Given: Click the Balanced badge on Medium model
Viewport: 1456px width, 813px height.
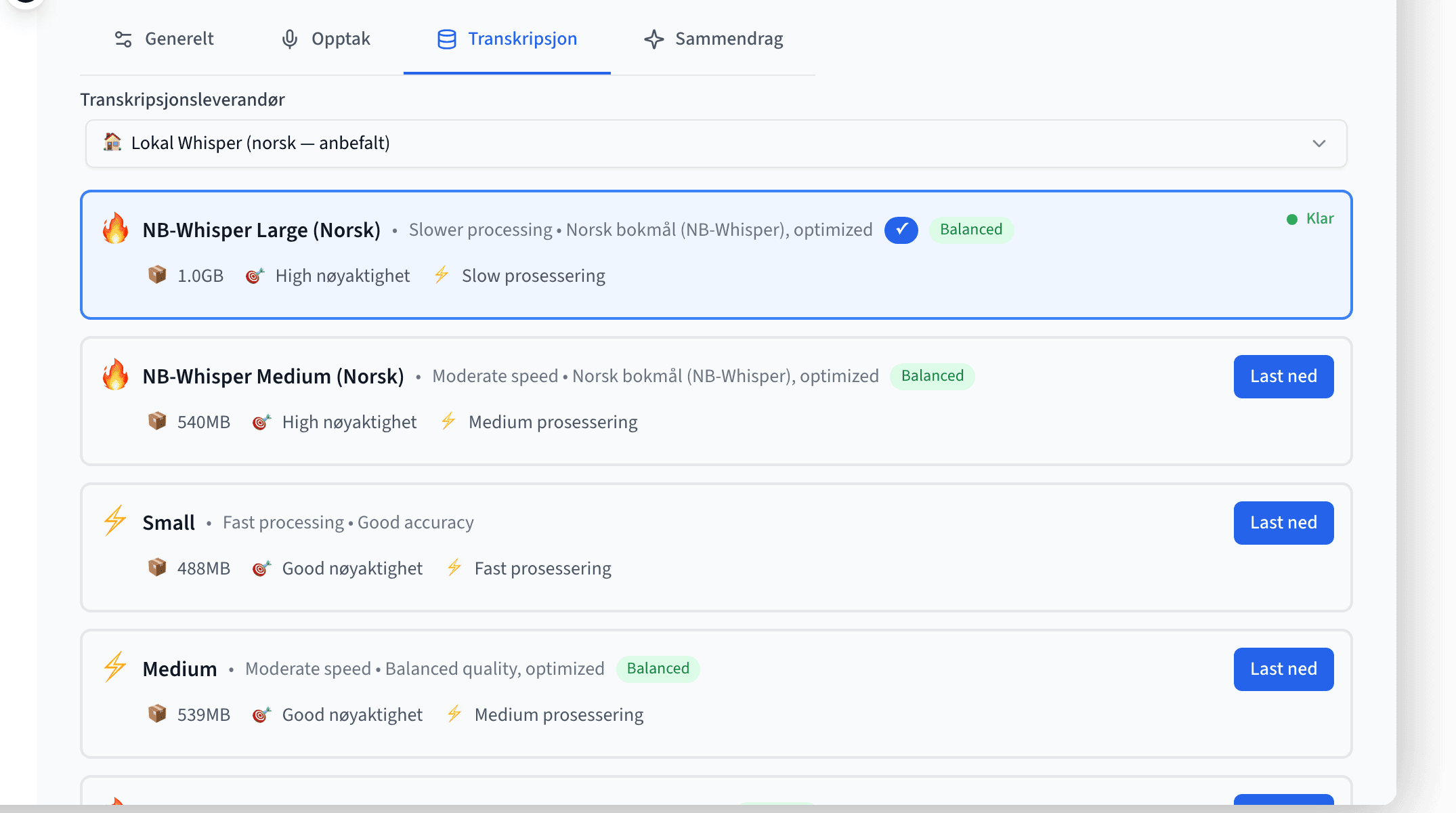Looking at the screenshot, I should pos(658,669).
